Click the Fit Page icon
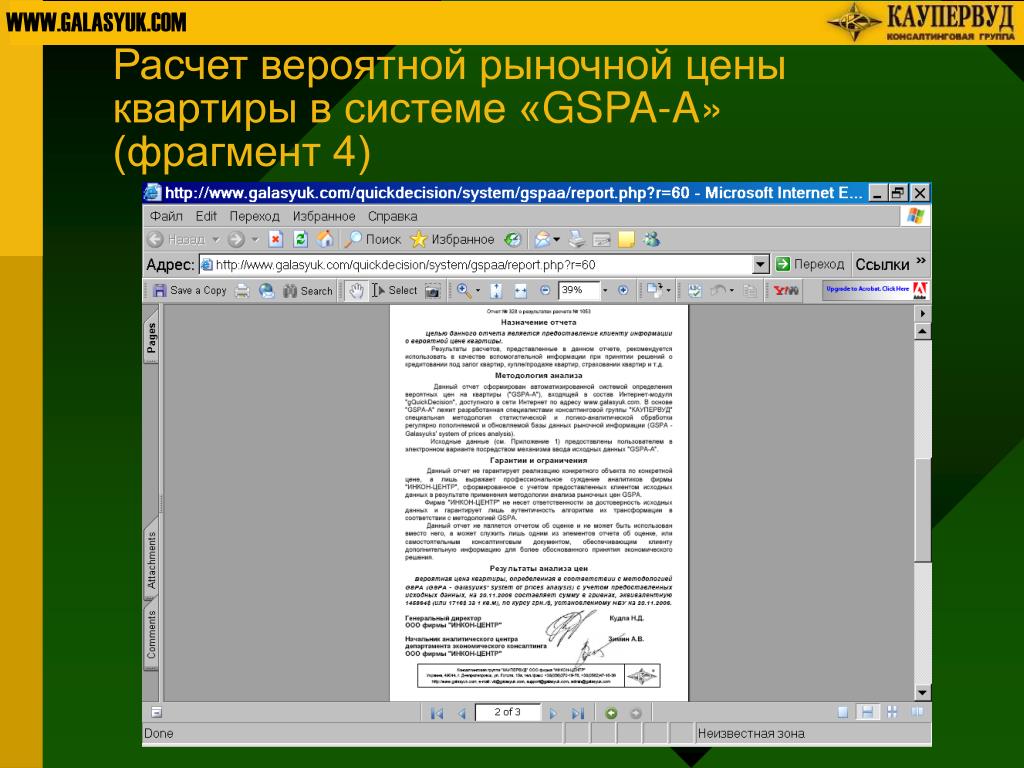Viewport: 1024px width, 768px height. pos(496,291)
